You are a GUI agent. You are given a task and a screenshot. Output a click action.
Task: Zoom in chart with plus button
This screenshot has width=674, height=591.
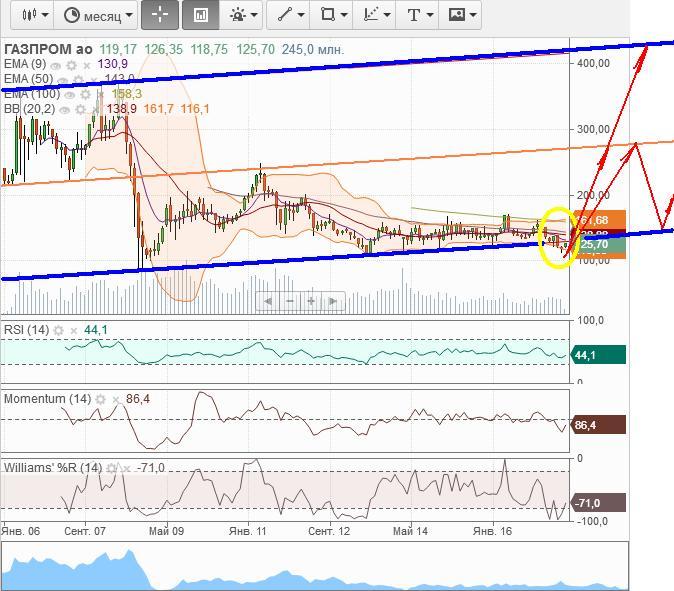tap(311, 300)
